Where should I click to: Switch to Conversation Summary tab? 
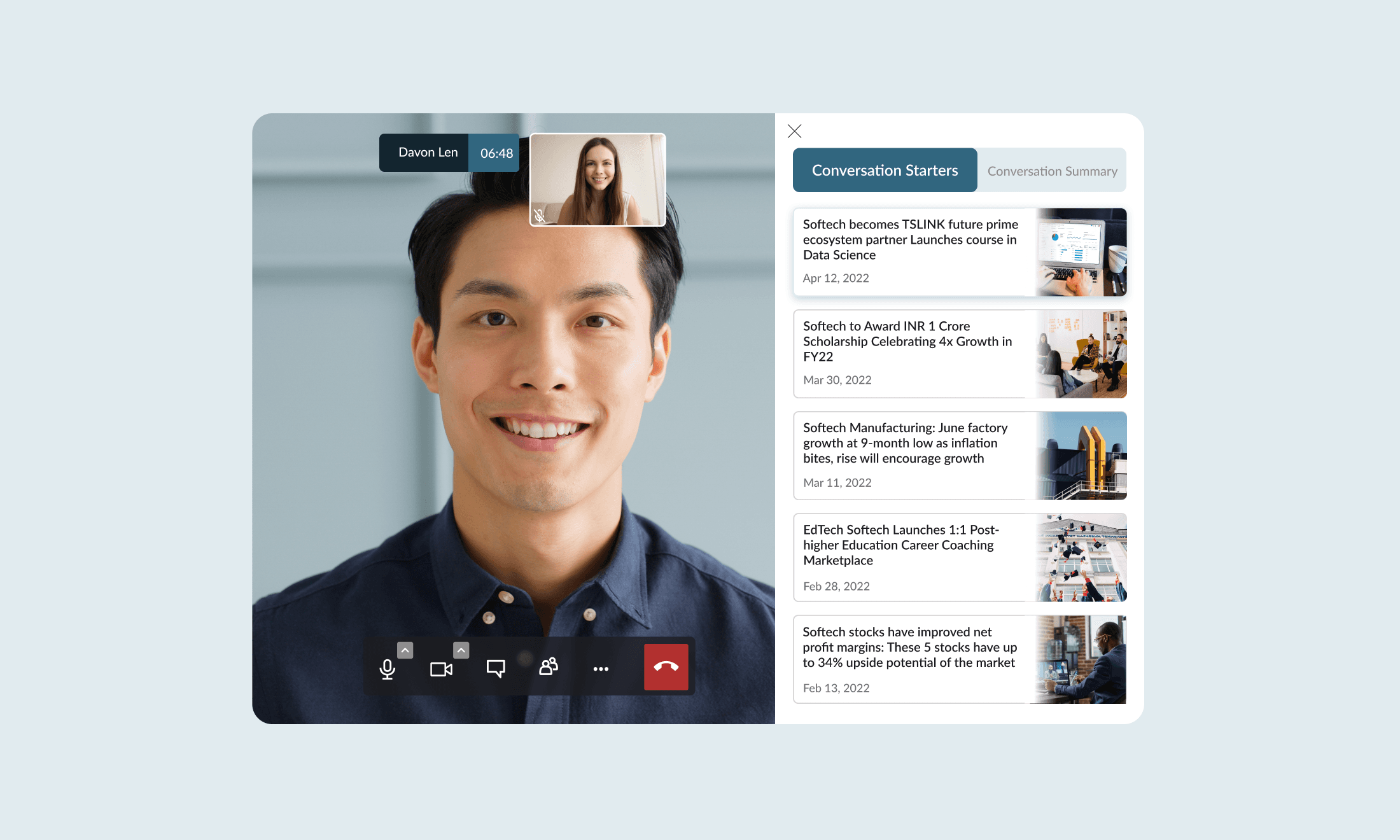[1052, 170]
